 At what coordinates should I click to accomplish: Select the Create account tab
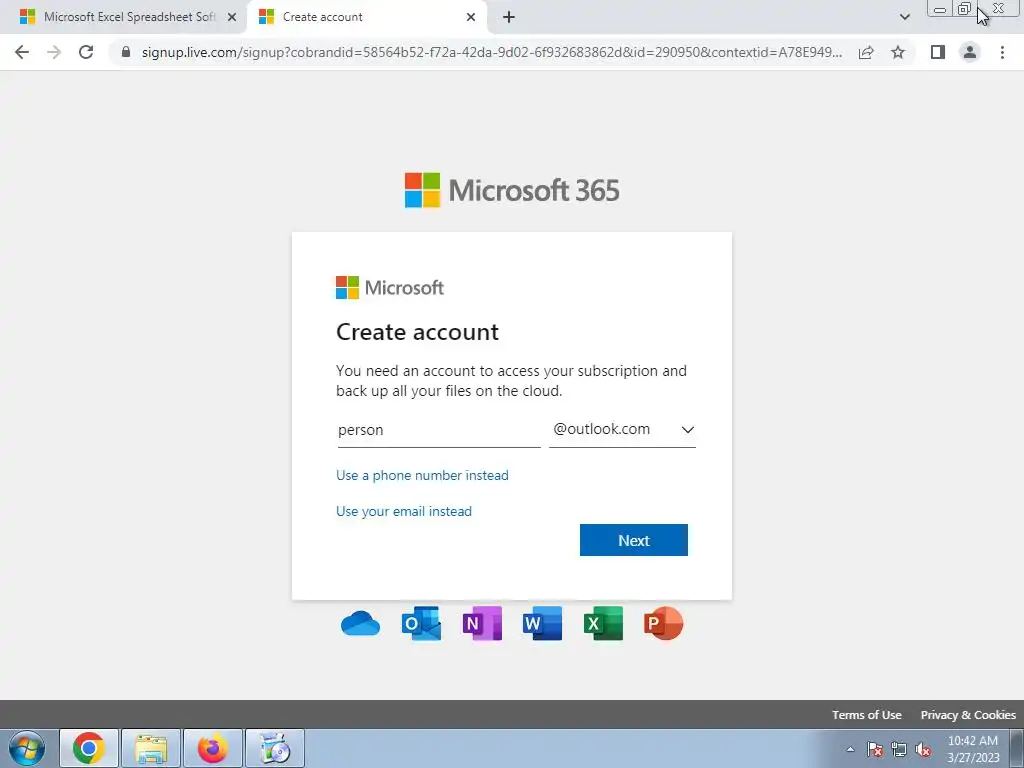click(368, 17)
